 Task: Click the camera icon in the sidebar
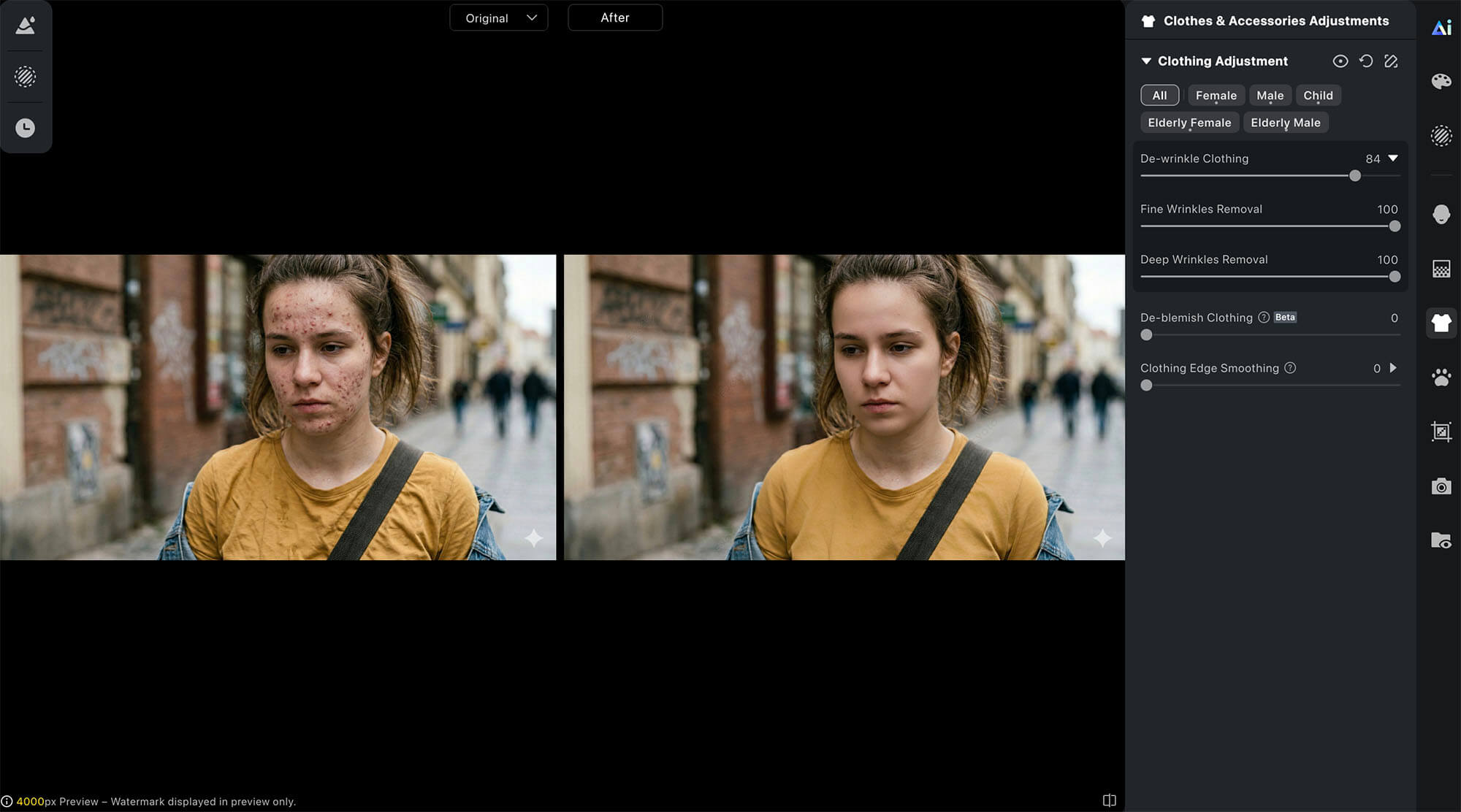click(x=1441, y=486)
